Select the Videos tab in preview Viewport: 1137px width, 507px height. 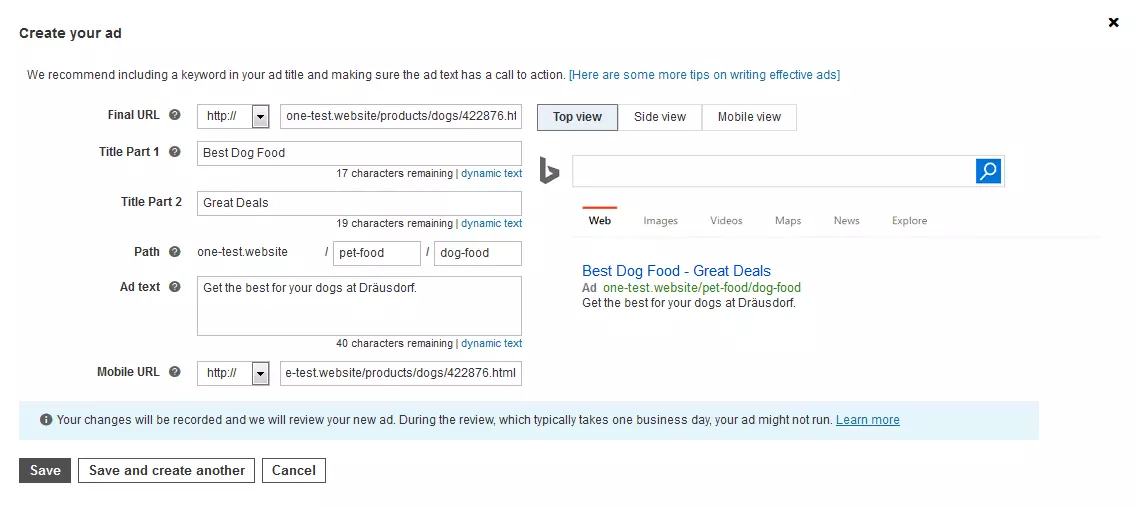click(x=727, y=220)
